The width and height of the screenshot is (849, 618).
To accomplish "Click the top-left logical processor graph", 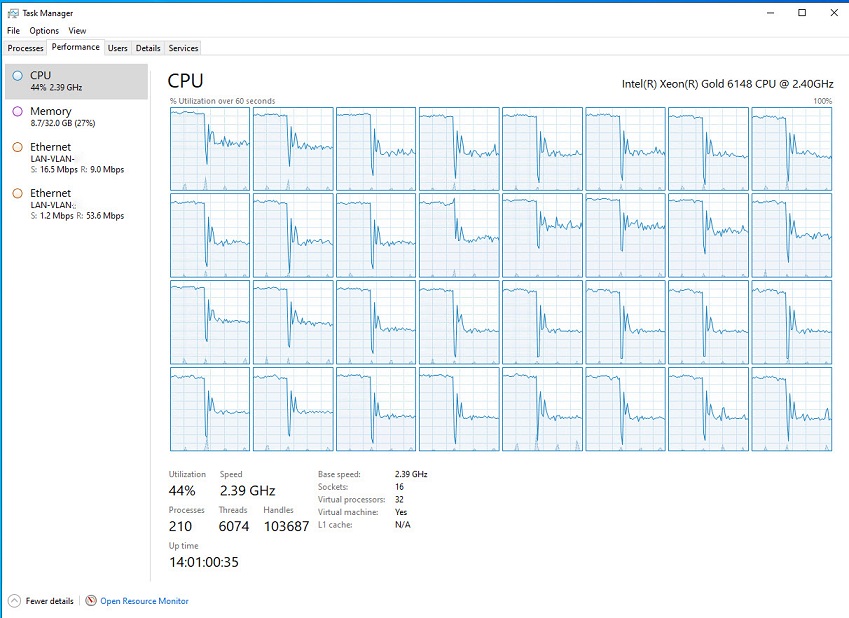I will click(x=210, y=149).
